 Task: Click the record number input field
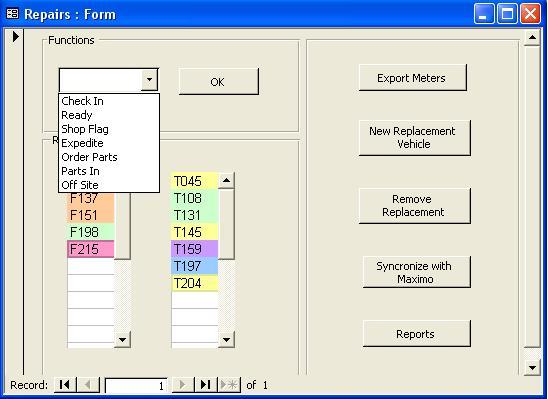pyautogui.click(x=136, y=386)
